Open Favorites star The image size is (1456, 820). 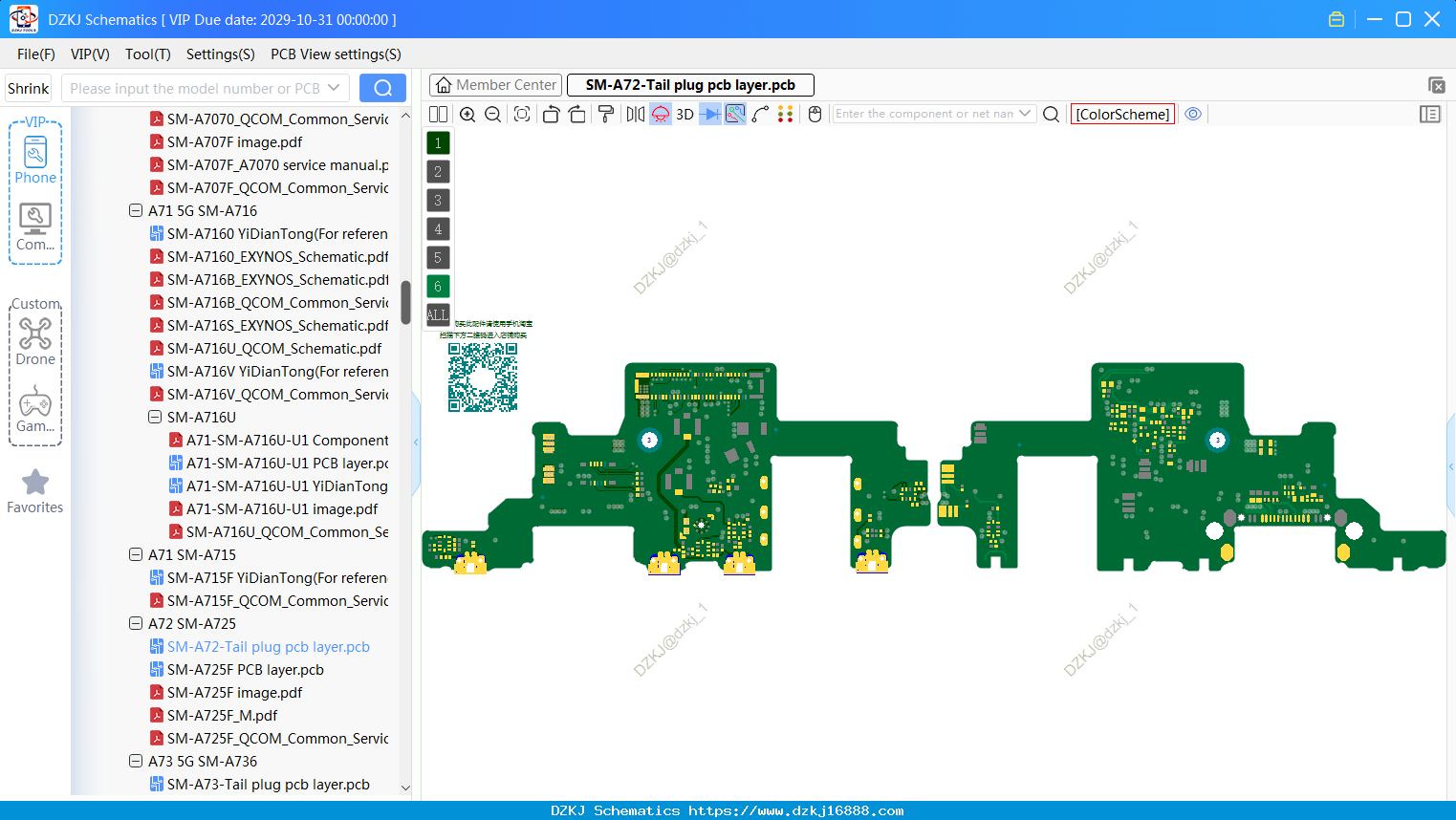tap(35, 491)
